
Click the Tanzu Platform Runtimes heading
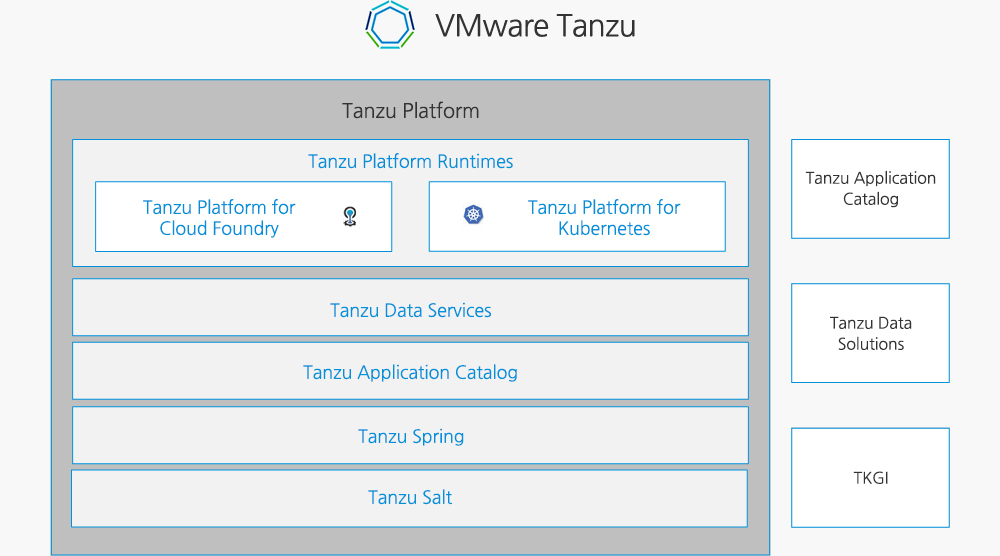pos(411,161)
